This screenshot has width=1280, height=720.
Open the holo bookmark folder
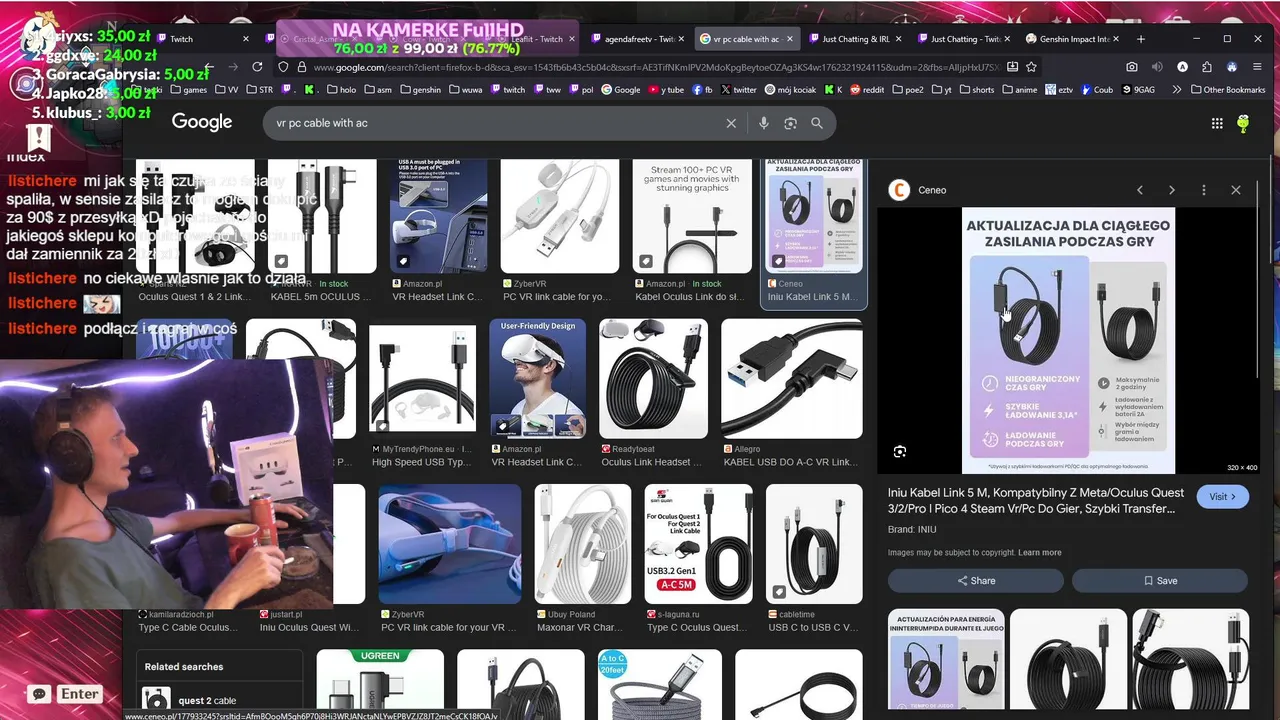[x=341, y=89]
